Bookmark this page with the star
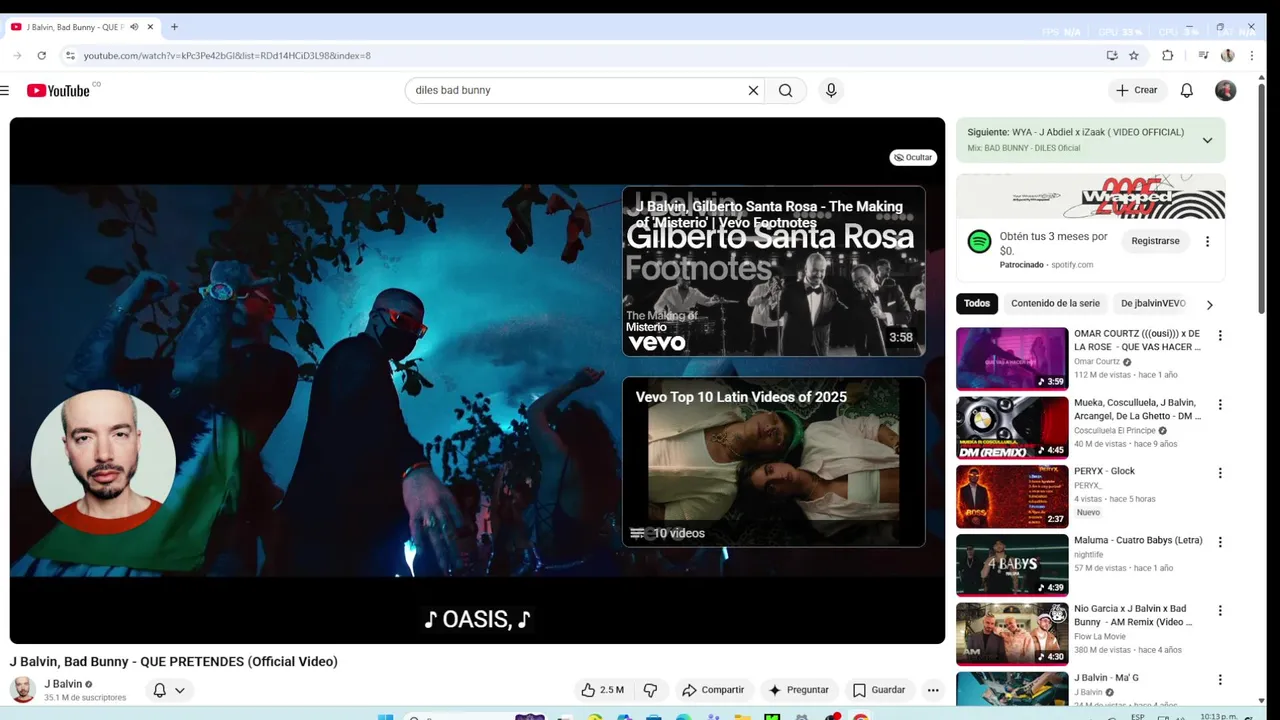The image size is (1280, 720). click(x=1134, y=56)
